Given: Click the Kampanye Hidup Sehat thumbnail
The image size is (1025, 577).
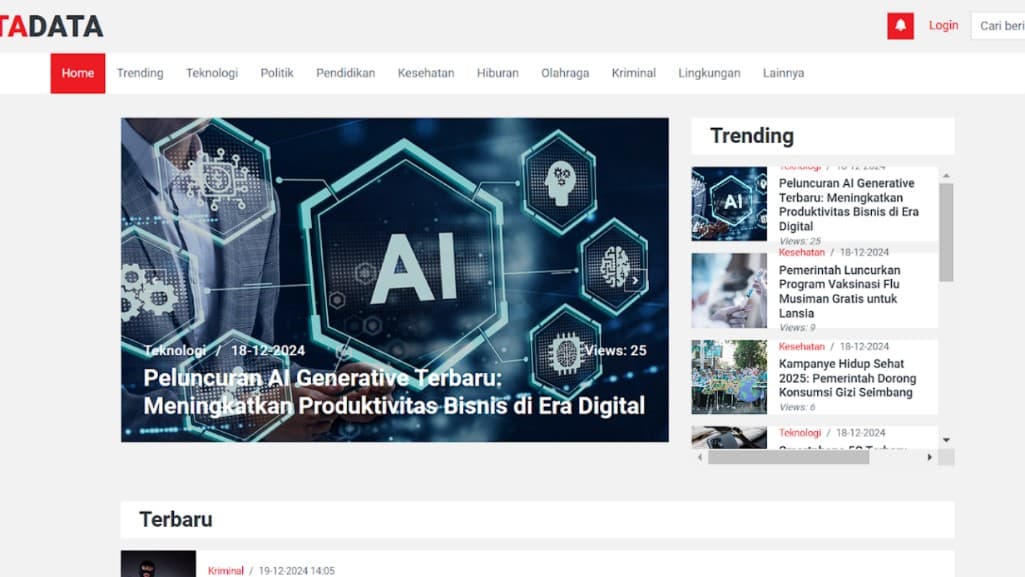Looking at the screenshot, I should coord(729,376).
